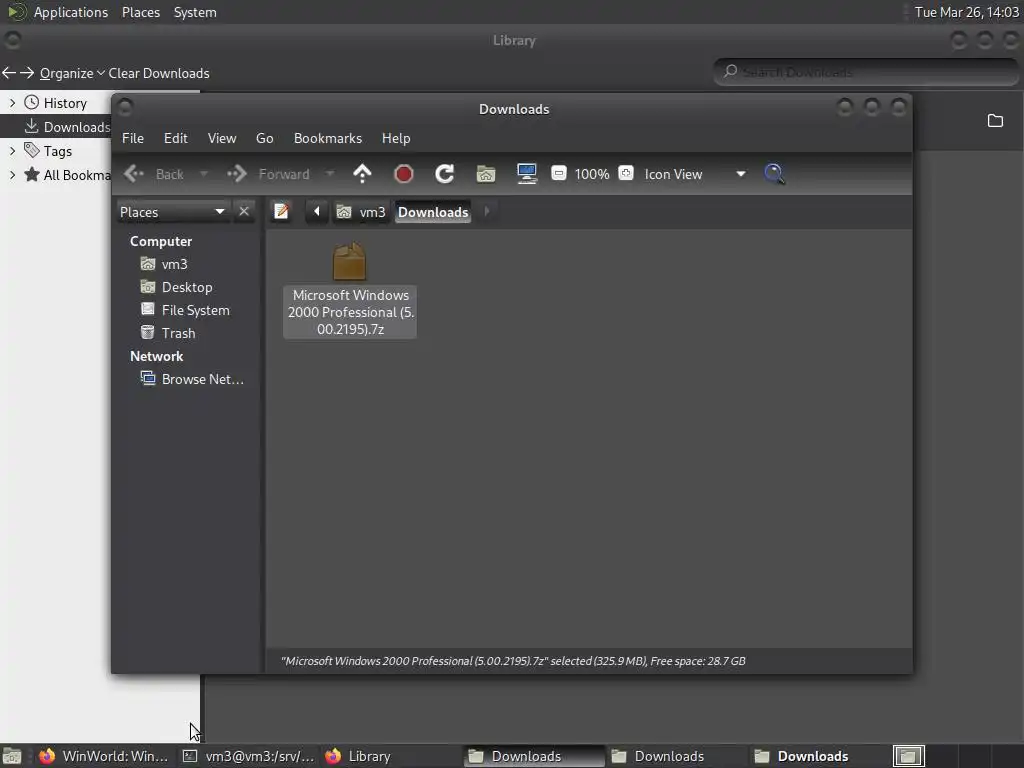
Task: Open the Bookmarks menu
Action: [x=328, y=138]
